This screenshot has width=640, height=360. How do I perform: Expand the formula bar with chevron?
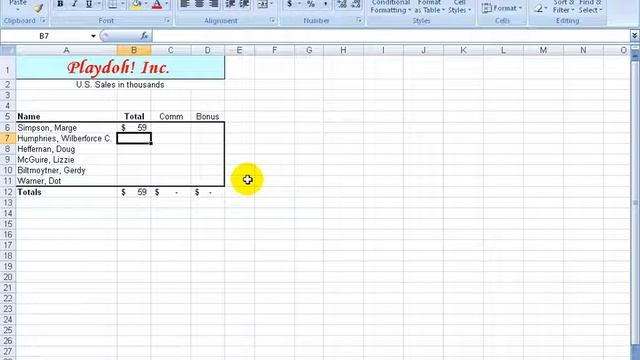click(x=635, y=36)
